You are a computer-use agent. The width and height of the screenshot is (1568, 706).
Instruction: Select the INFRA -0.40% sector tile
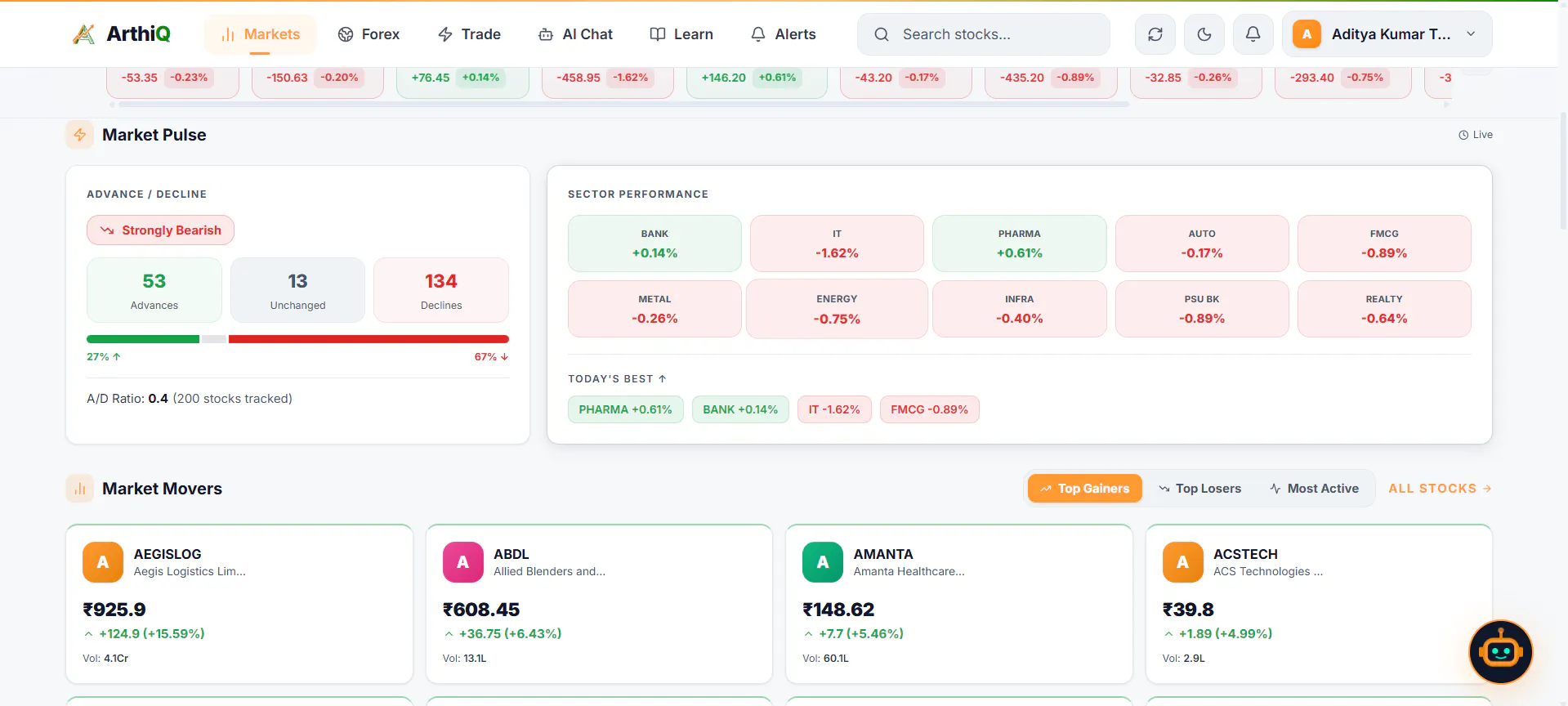tap(1019, 309)
